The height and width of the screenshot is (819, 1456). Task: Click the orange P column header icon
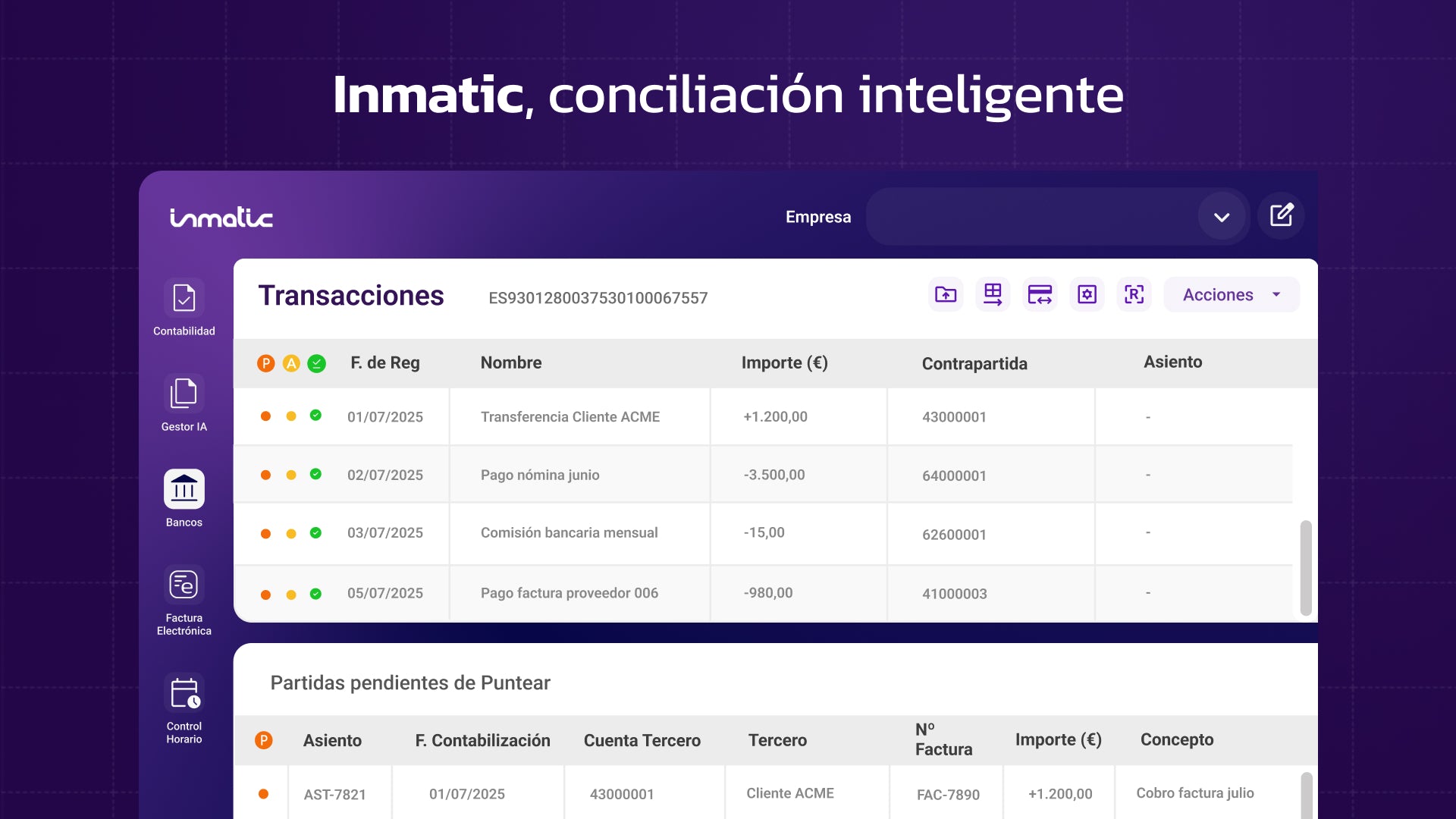coord(265,363)
